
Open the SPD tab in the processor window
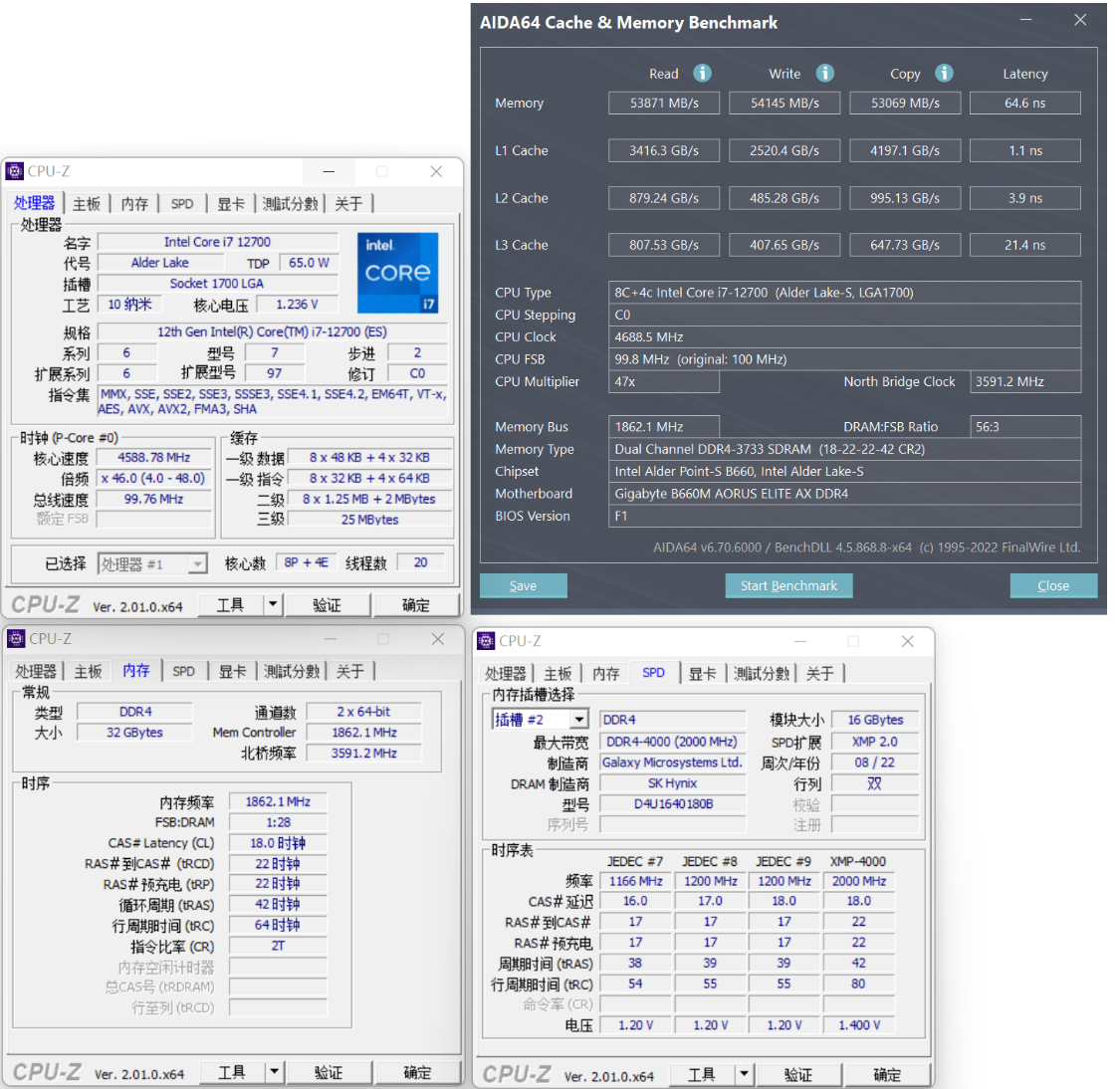182,204
